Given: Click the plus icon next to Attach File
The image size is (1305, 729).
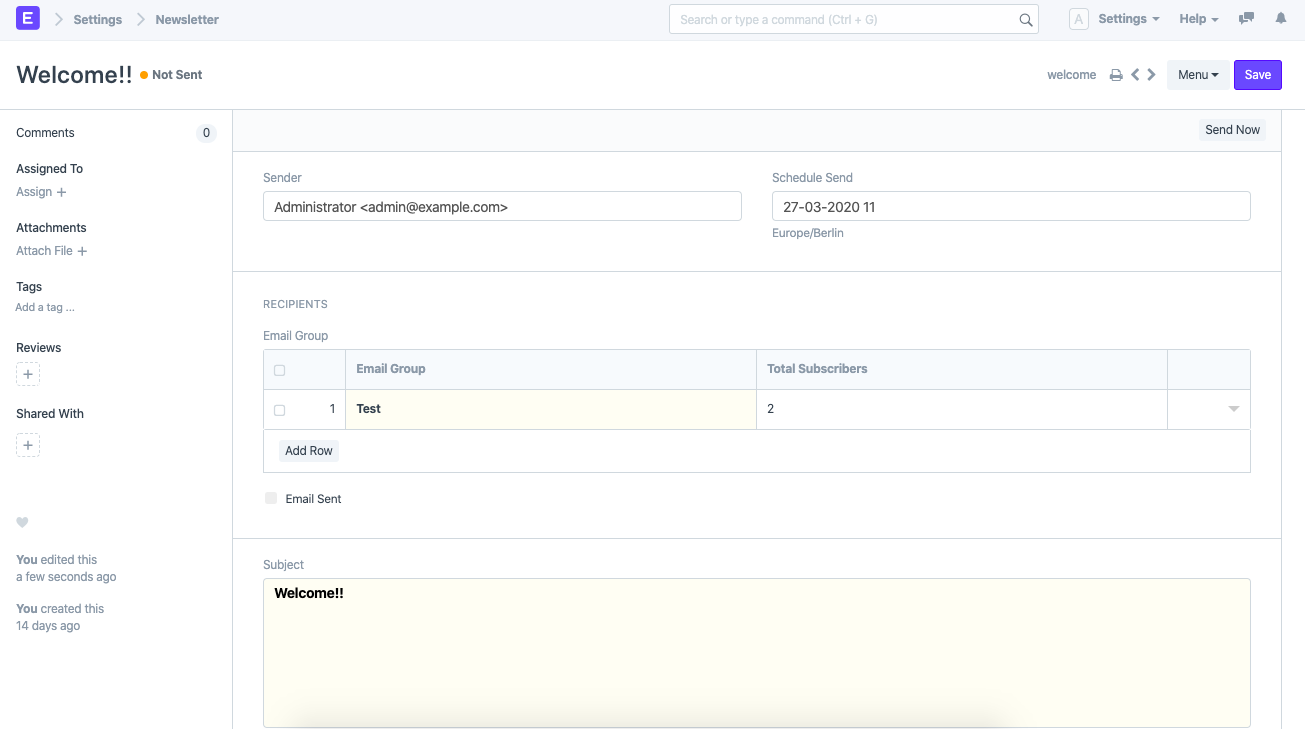Looking at the screenshot, I should point(82,251).
